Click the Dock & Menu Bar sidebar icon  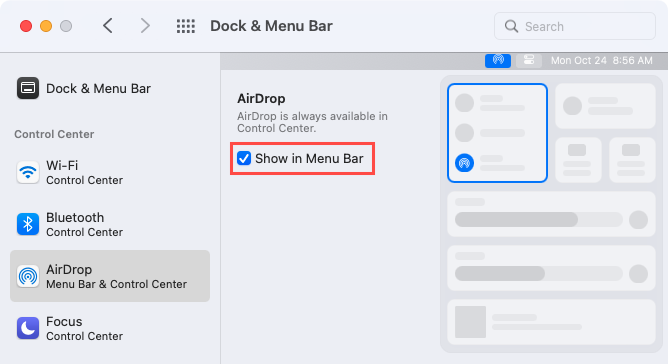[x=28, y=88]
